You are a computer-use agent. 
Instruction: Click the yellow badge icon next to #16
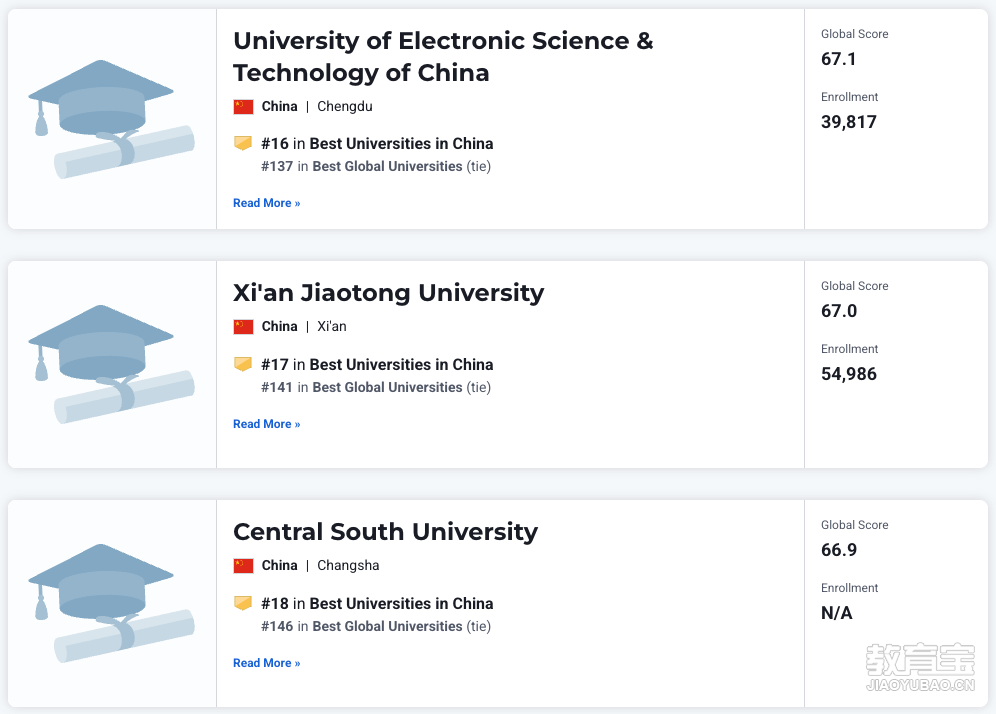point(243,143)
